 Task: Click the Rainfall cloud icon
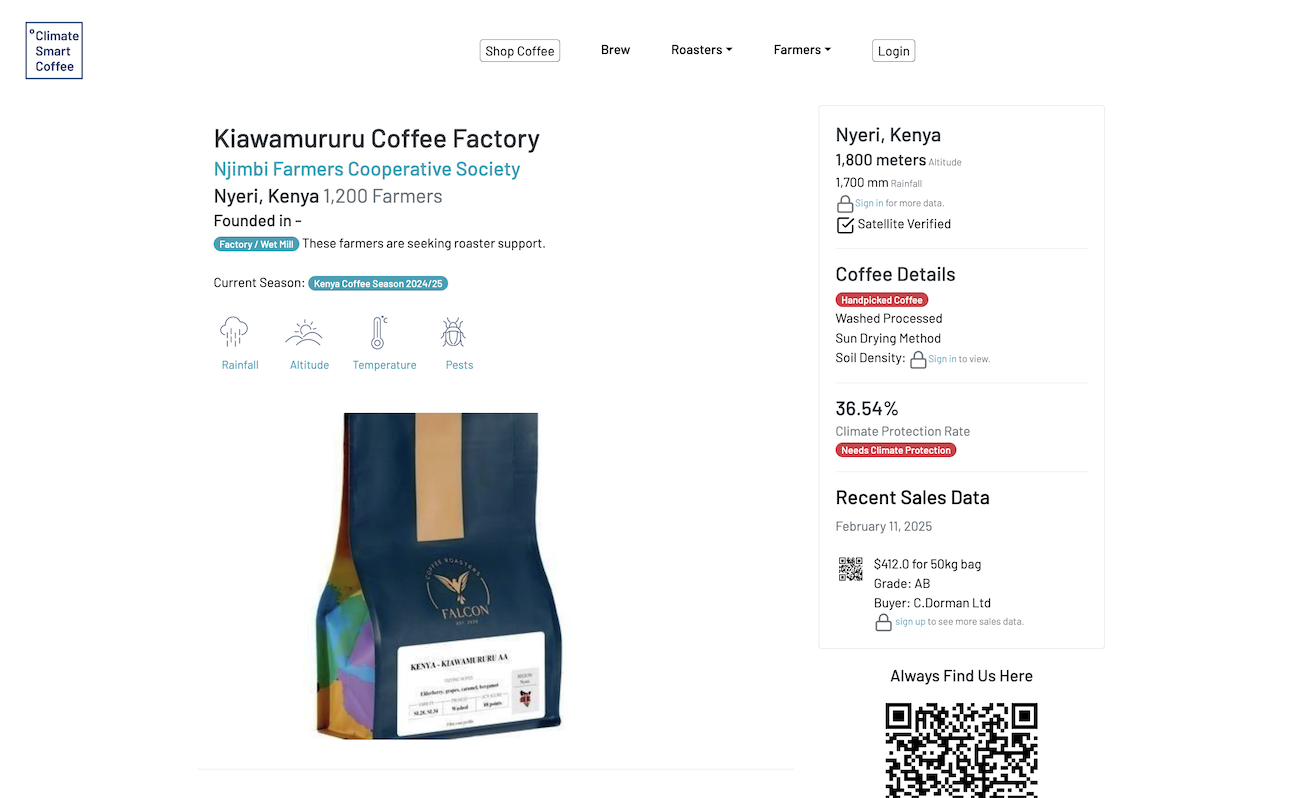234,332
